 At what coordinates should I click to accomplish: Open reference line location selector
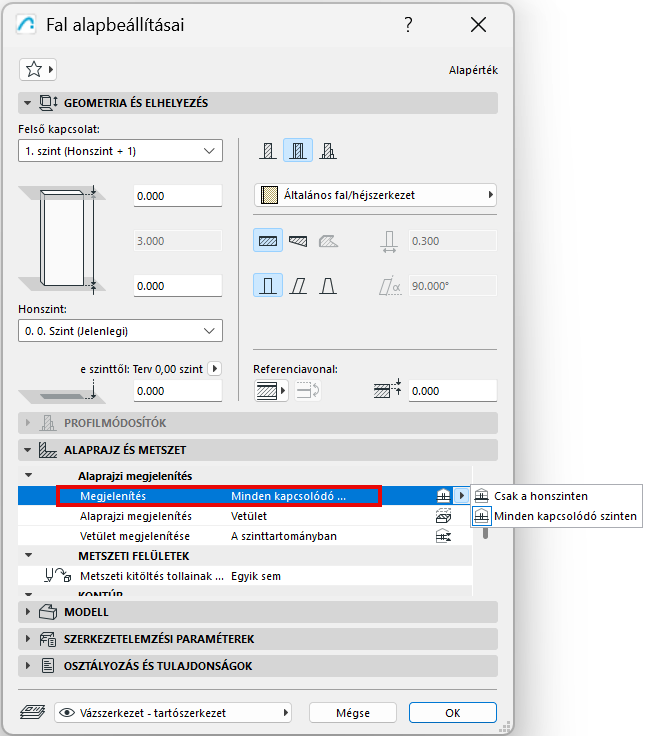tap(271, 391)
